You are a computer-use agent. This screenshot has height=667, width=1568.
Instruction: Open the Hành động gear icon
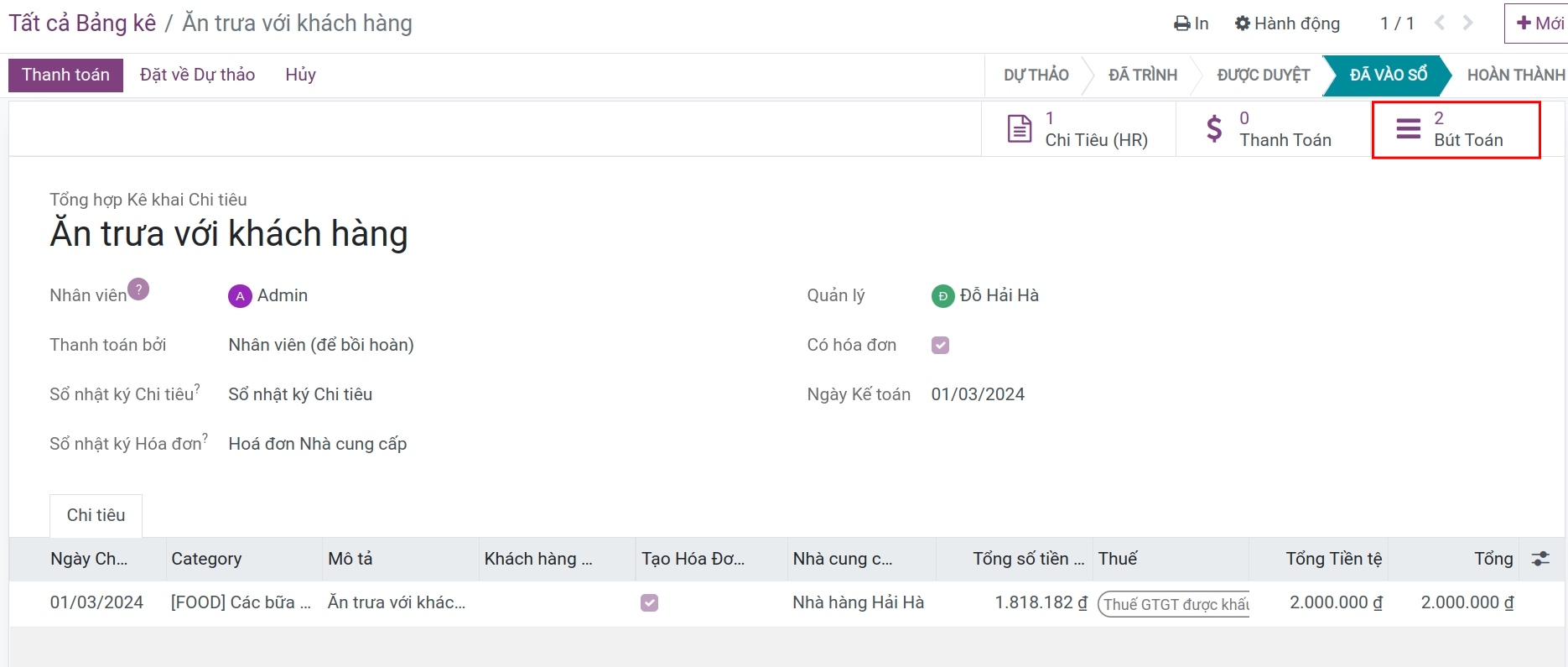tap(1242, 23)
